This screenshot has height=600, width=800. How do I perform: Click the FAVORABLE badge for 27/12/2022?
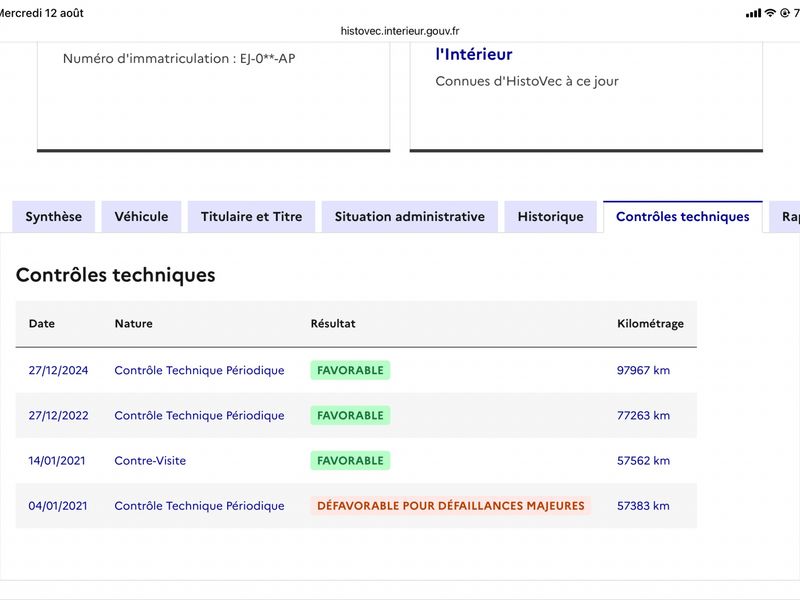coord(351,415)
